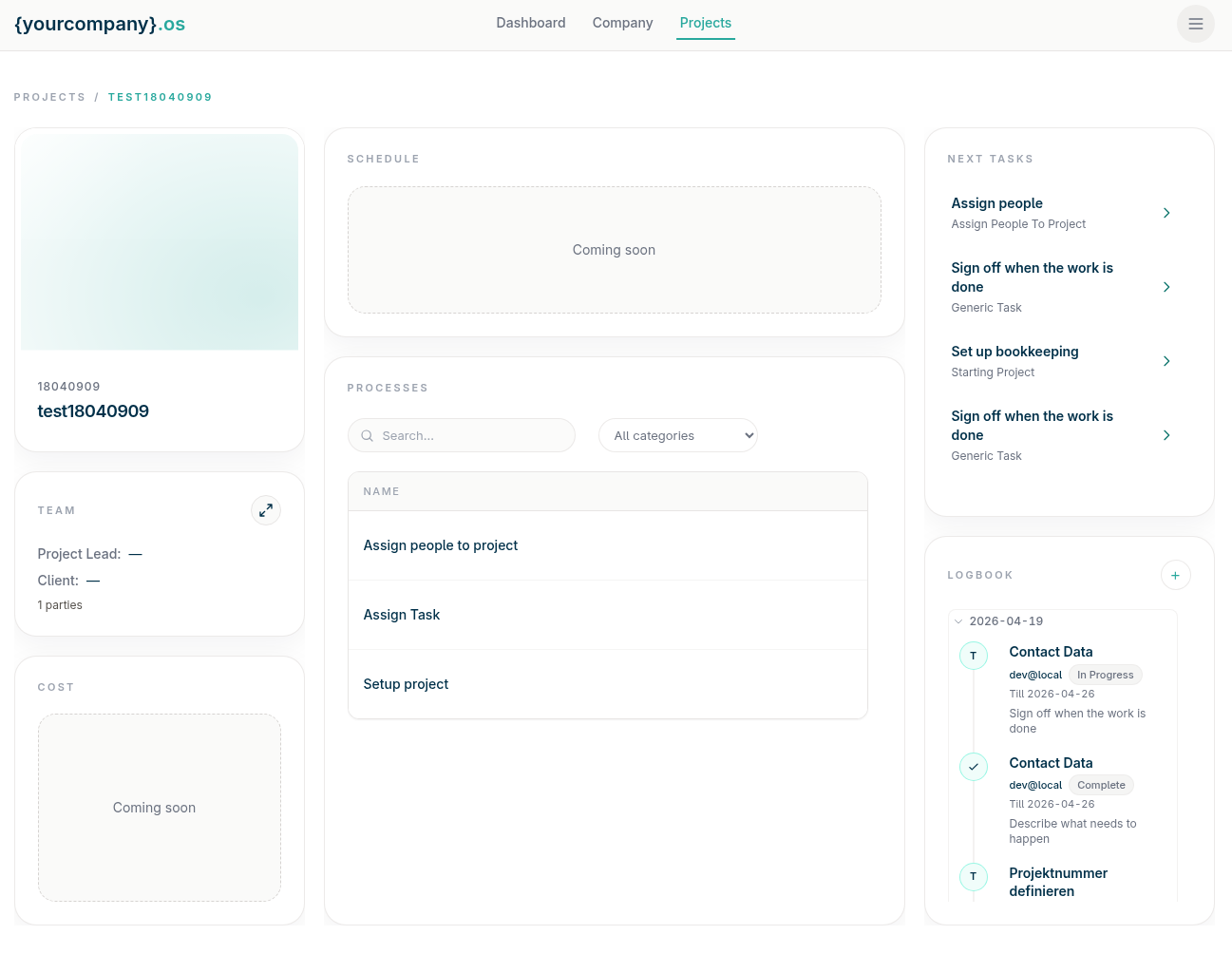The width and height of the screenshot is (1232, 973).
Task: Open the Projektnummer definieren logbook entry
Action: coord(1058,882)
